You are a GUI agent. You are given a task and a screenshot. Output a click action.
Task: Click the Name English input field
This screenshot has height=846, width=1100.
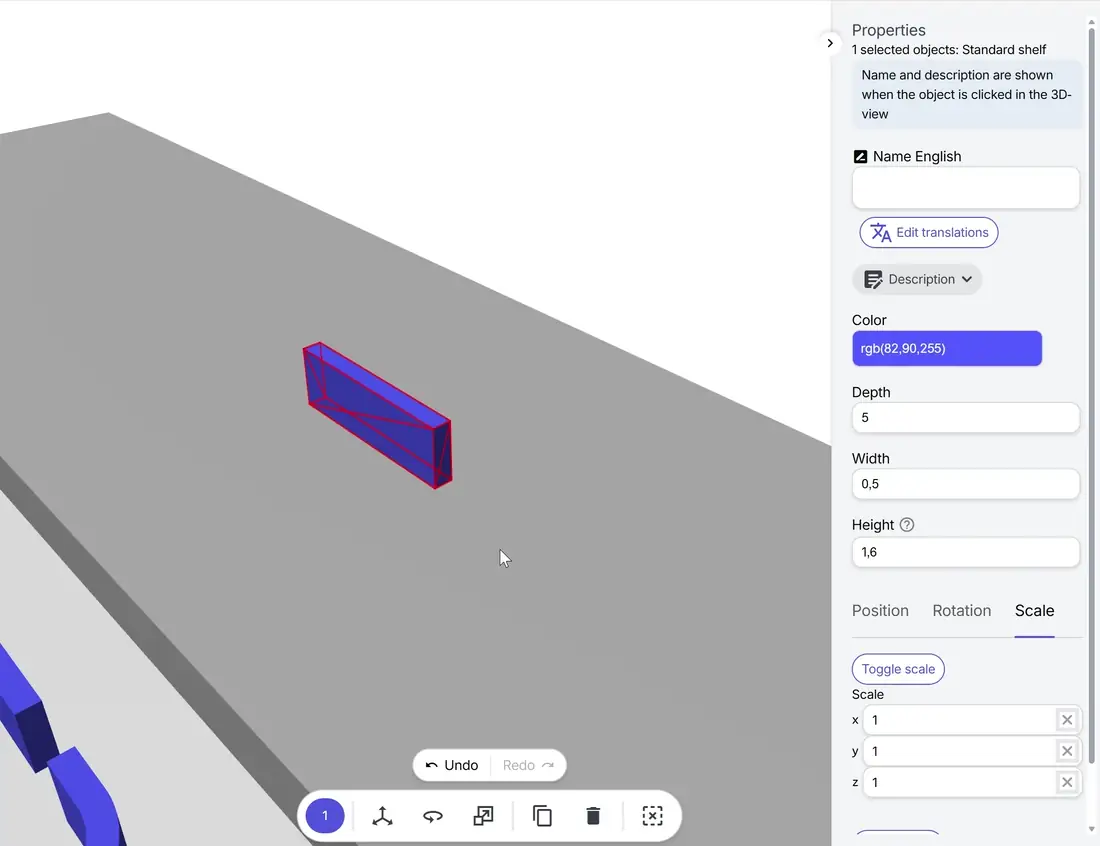[965, 188]
